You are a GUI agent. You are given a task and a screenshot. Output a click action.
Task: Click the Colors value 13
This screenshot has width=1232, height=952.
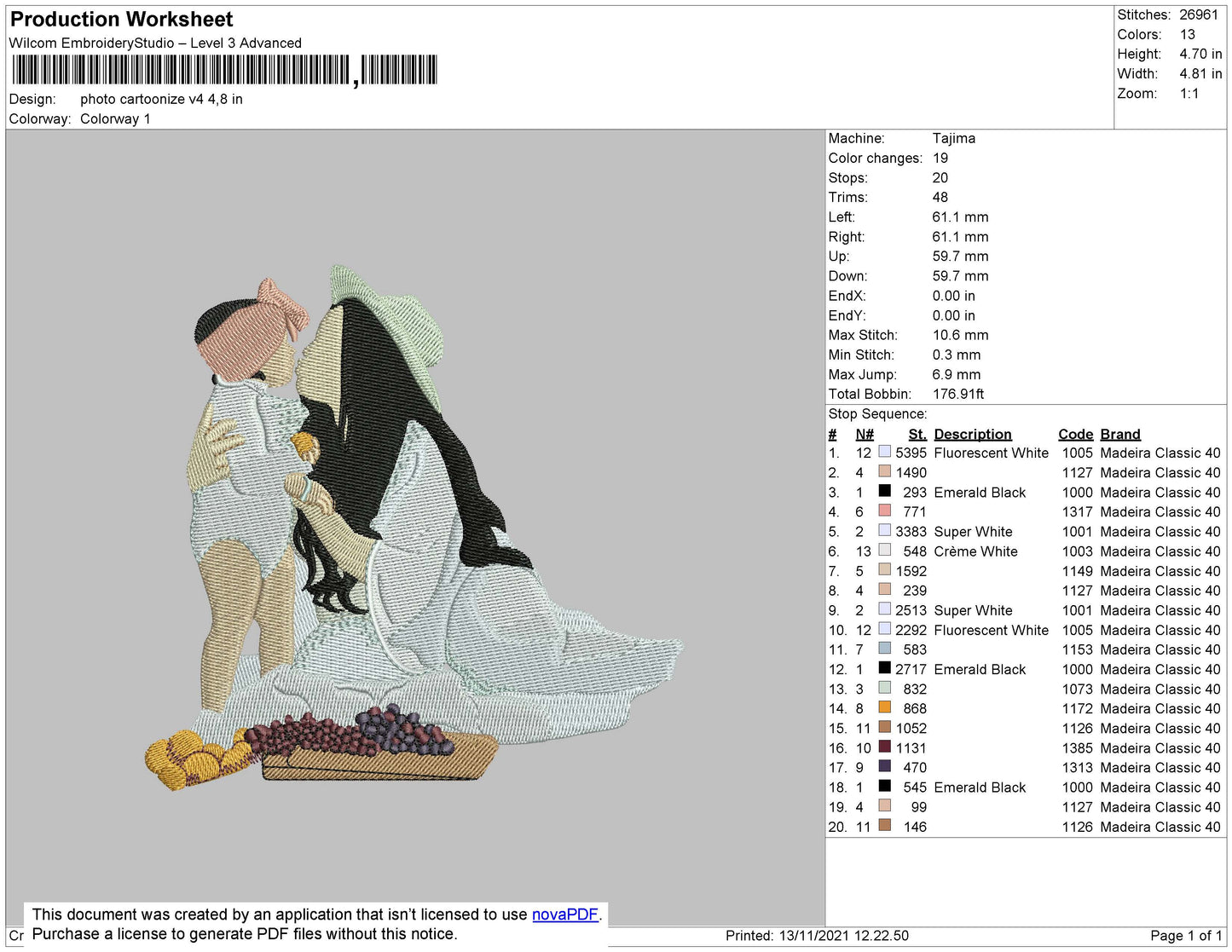click(1188, 34)
